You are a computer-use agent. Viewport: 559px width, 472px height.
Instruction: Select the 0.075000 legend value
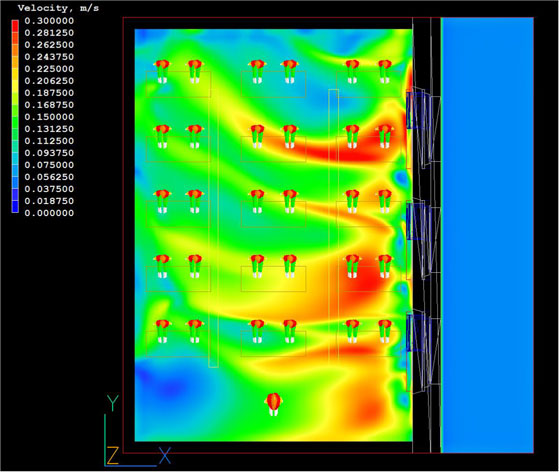click(x=49, y=165)
